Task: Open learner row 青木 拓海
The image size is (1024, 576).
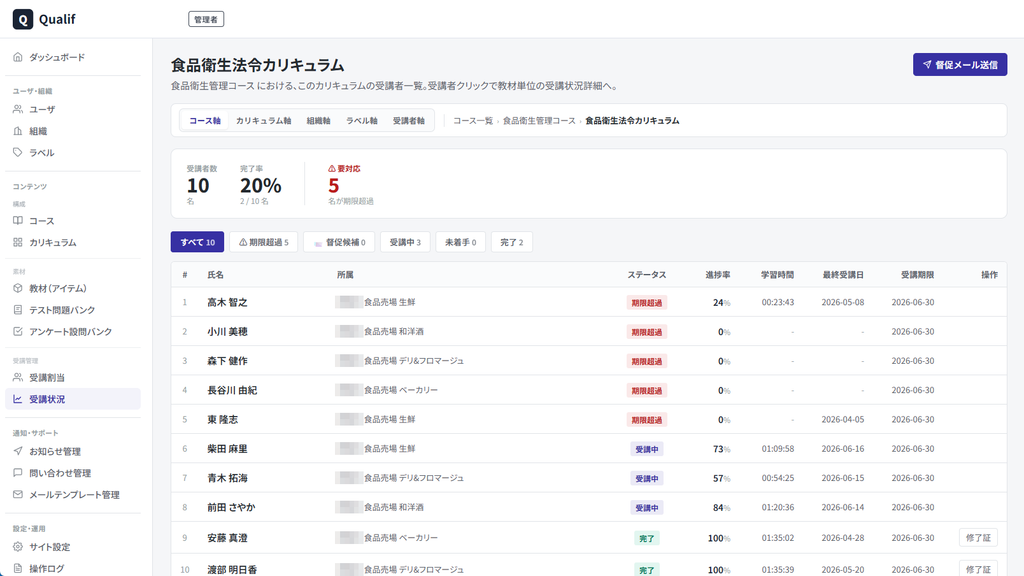Action: click(x=588, y=478)
